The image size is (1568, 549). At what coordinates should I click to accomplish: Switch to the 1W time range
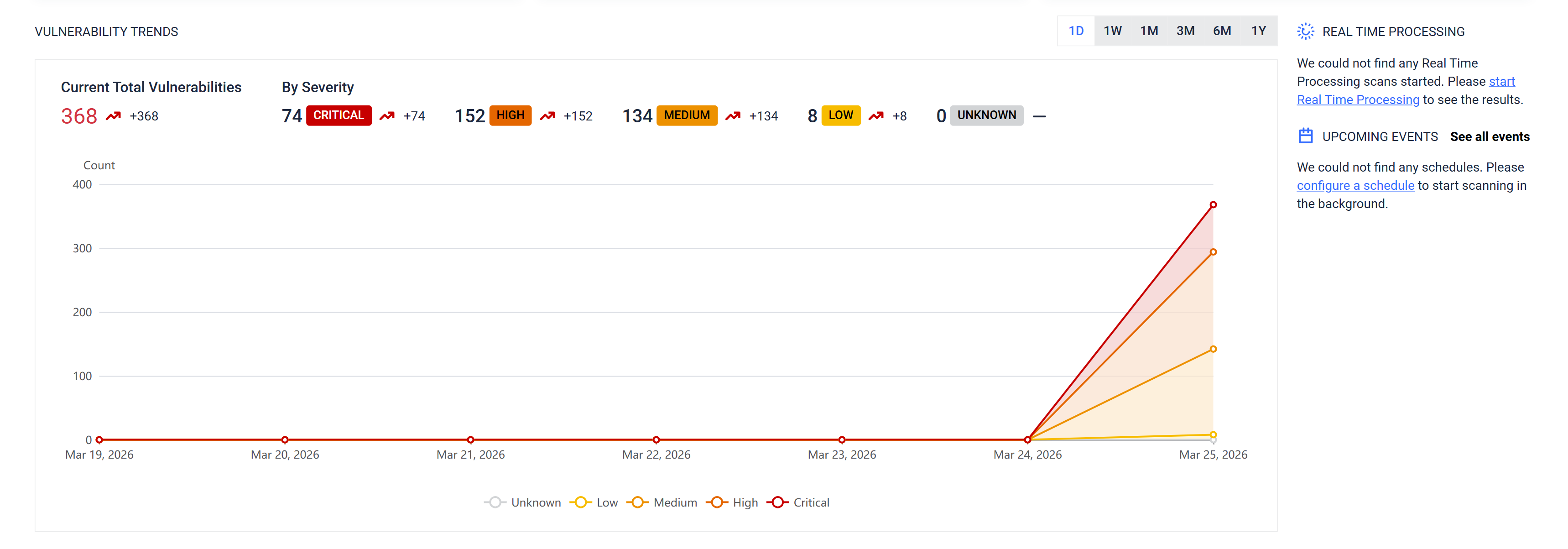tap(1112, 31)
